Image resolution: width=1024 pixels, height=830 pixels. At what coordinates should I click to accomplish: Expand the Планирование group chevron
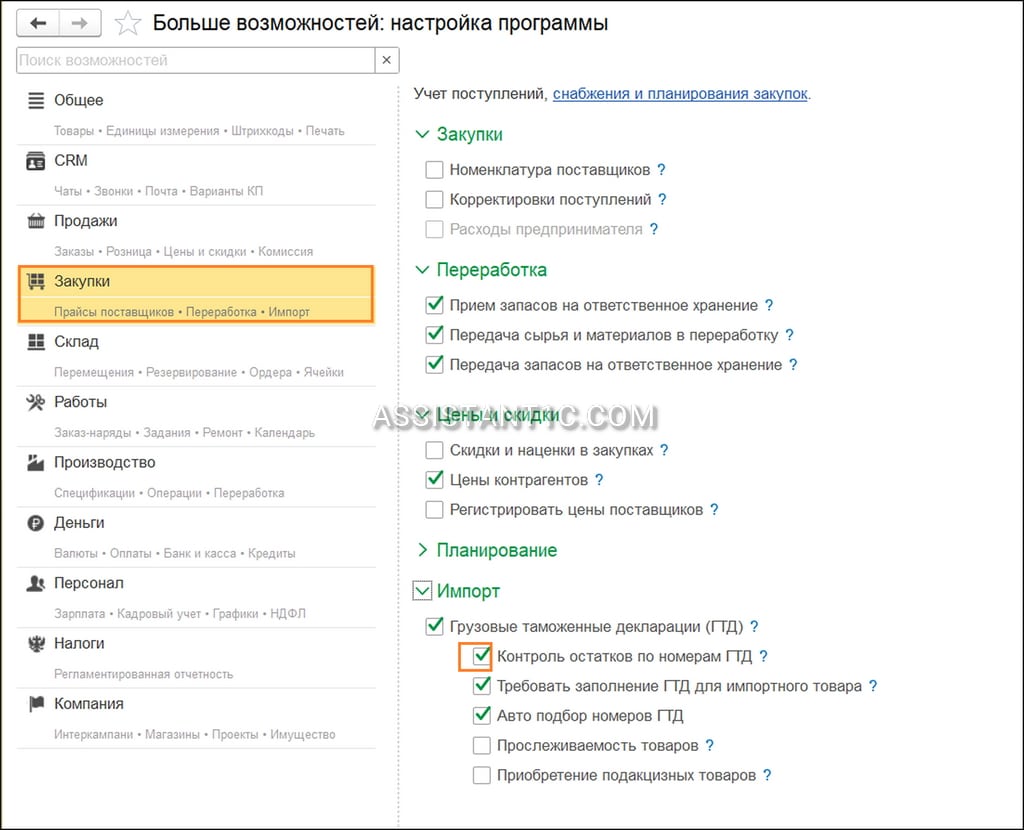pos(423,550)
